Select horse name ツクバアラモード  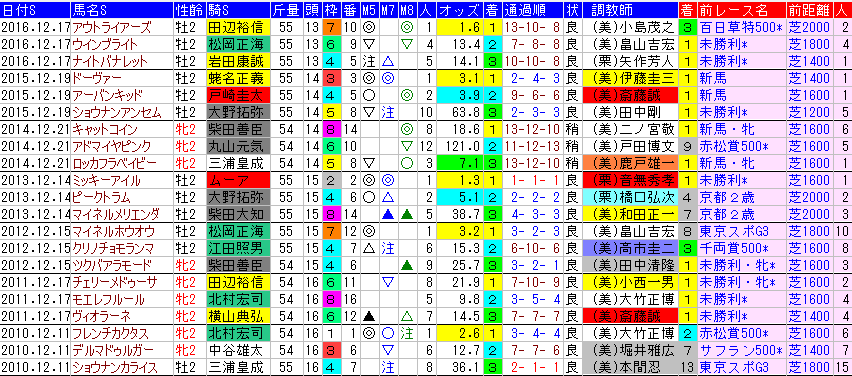pyautogui.click(x=112, y=266)
